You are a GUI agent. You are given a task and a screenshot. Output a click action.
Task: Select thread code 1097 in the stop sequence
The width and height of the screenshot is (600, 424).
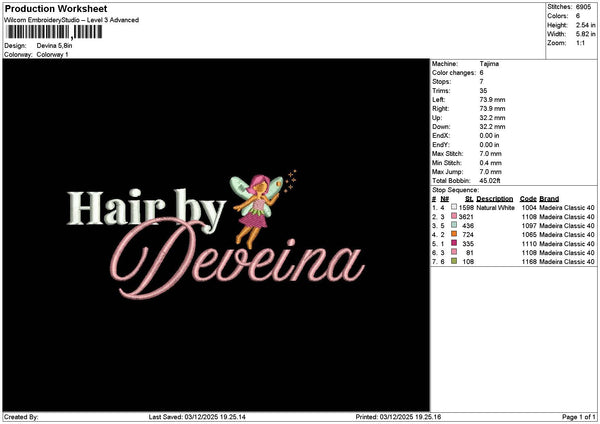click(529, 225)
